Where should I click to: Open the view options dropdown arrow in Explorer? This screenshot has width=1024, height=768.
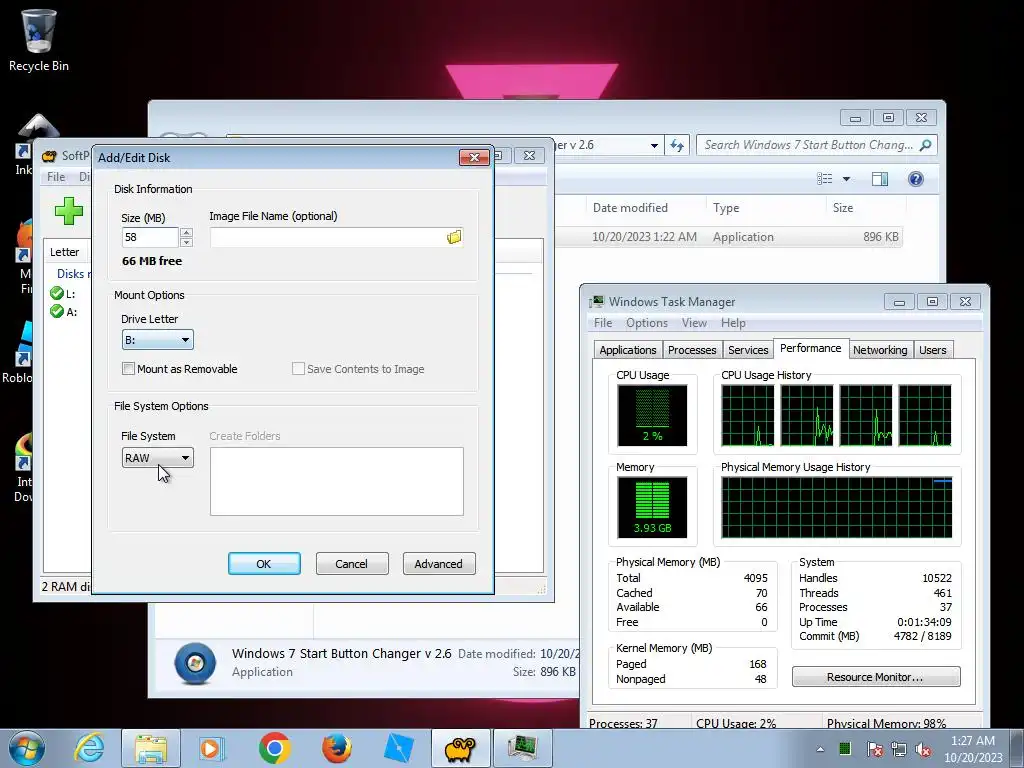846,179
